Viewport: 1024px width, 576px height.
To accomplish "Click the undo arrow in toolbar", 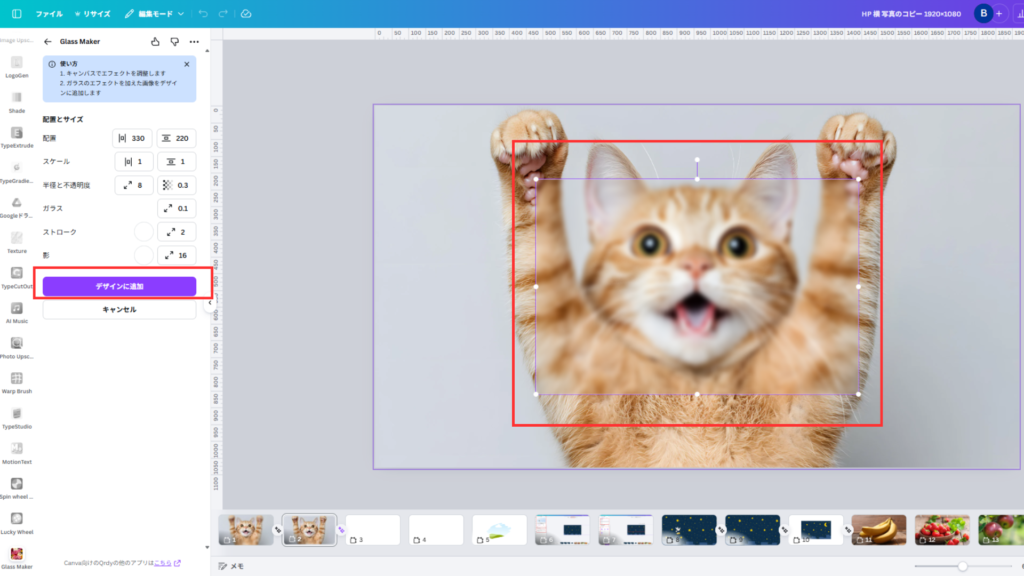I will click(x=203, y=14).
